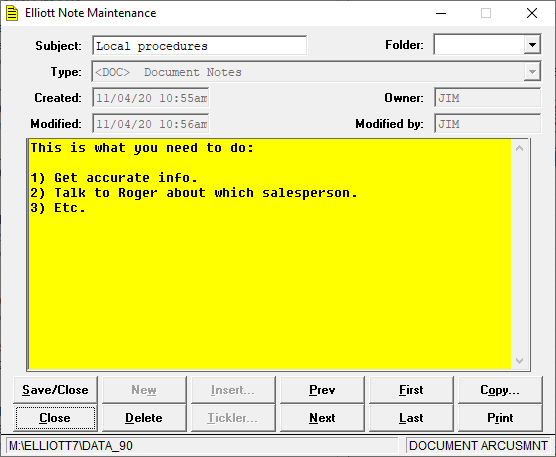This screenshot has height=457, width=556.
Task: Jump to the First note
Action: click(411, 390)
